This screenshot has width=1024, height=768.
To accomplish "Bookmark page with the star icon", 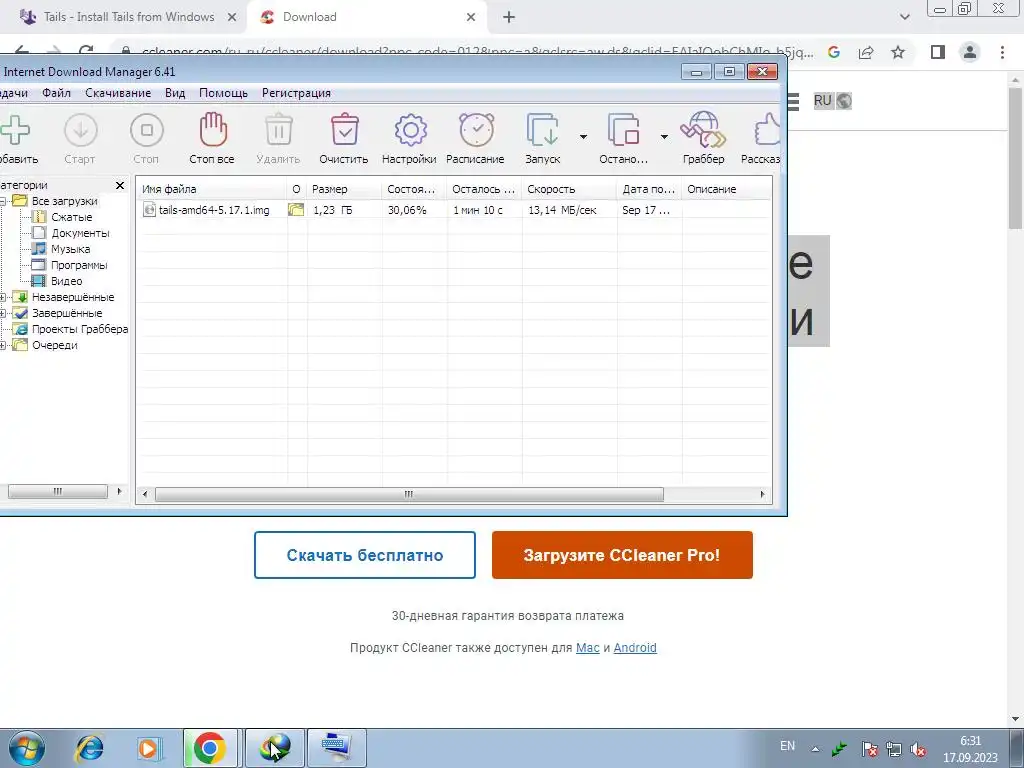I will coord(898,52).
